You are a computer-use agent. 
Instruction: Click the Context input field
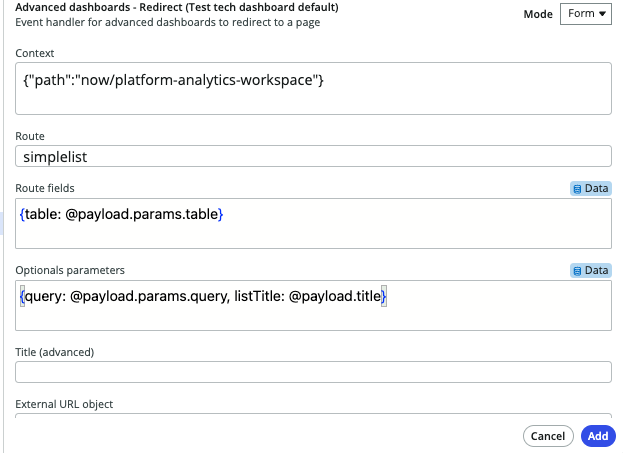tap(313, 88)
